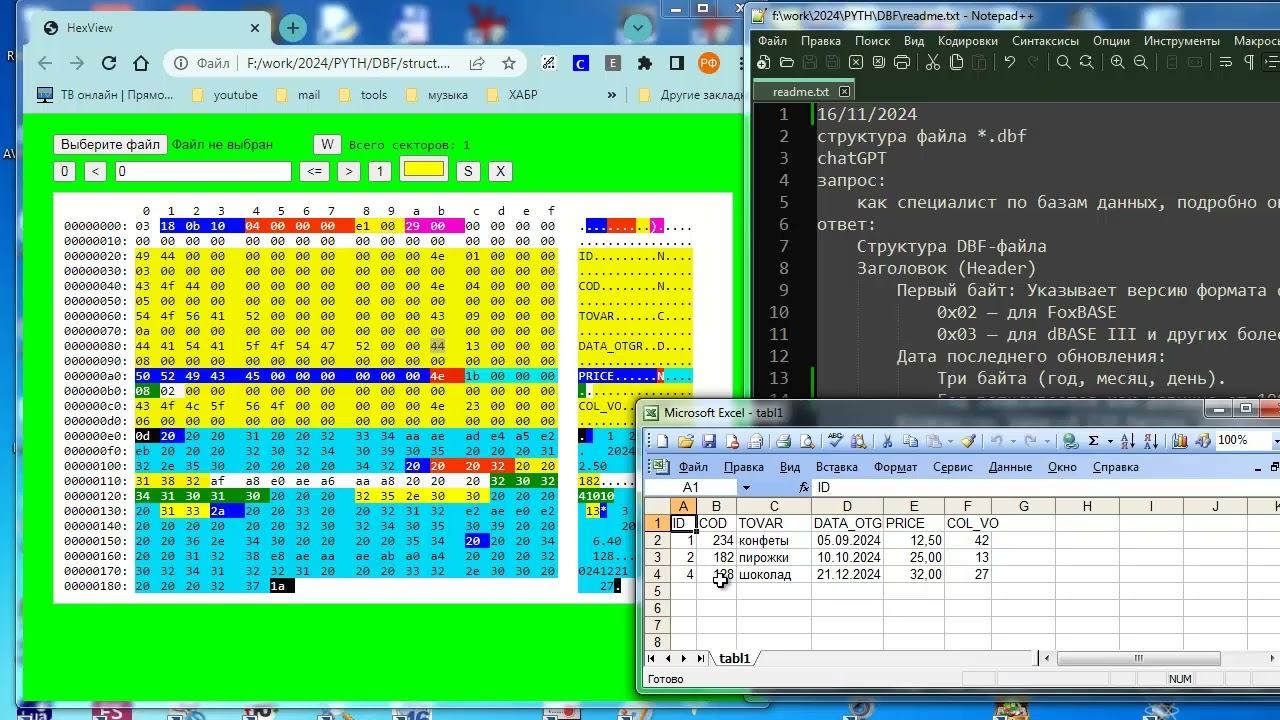Image resolution: width=1280 pixels, height=720 pixels.
Task: Click Format Painter brush in Excel
Action: click(968, 441)
